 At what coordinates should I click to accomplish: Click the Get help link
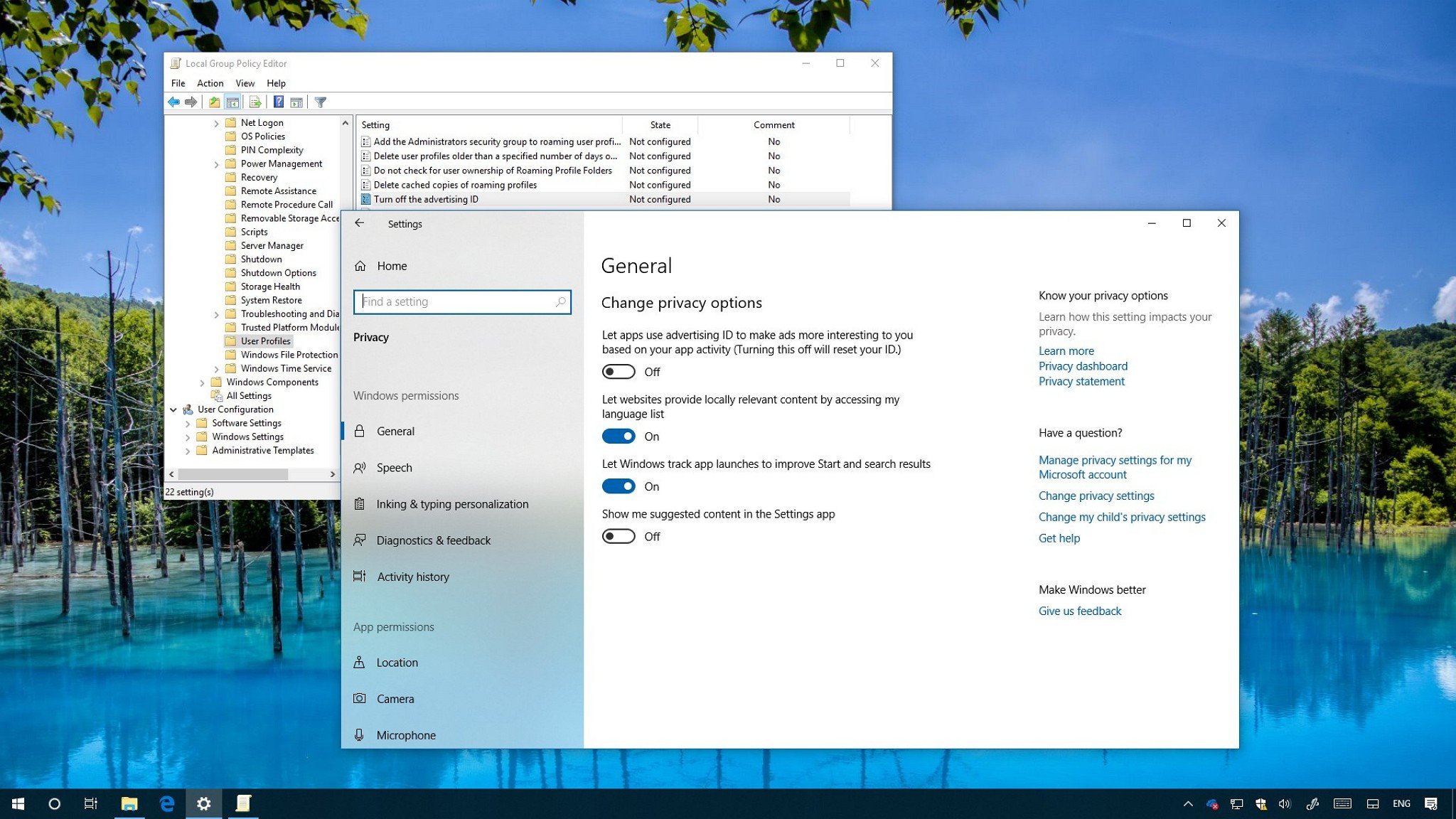click(x=1059, y=538)
